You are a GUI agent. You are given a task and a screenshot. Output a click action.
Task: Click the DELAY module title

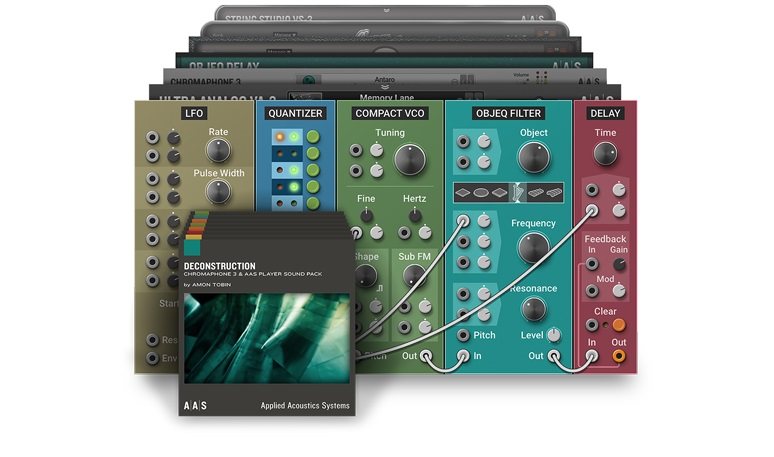(x=605, y=114)
